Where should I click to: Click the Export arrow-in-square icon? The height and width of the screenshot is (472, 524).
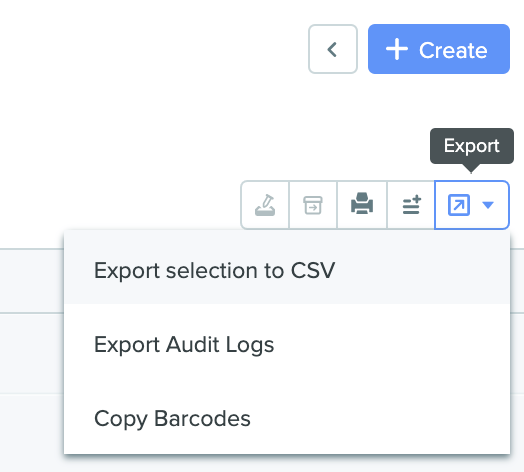coord(458,205)
